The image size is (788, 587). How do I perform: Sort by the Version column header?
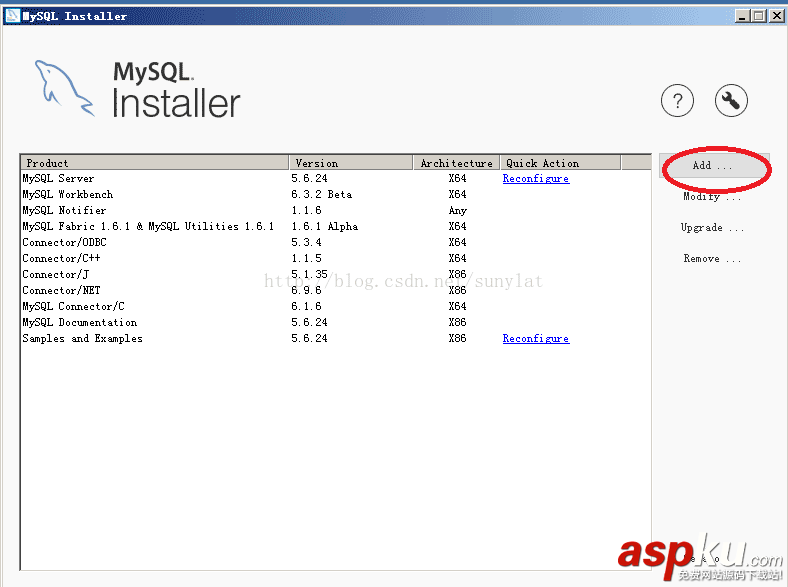click(x=351, y=163)
